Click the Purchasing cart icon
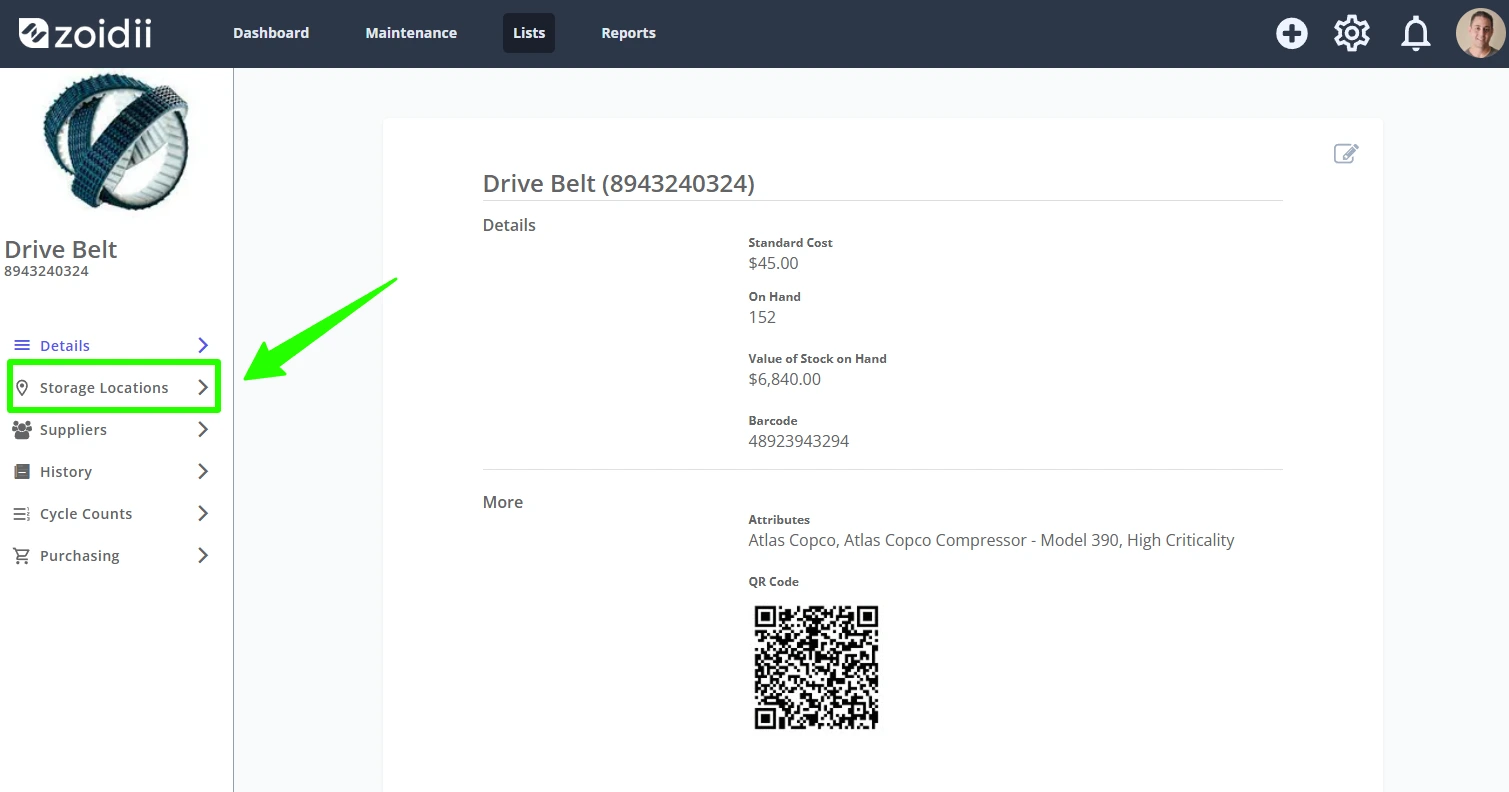 click(22, 556)
